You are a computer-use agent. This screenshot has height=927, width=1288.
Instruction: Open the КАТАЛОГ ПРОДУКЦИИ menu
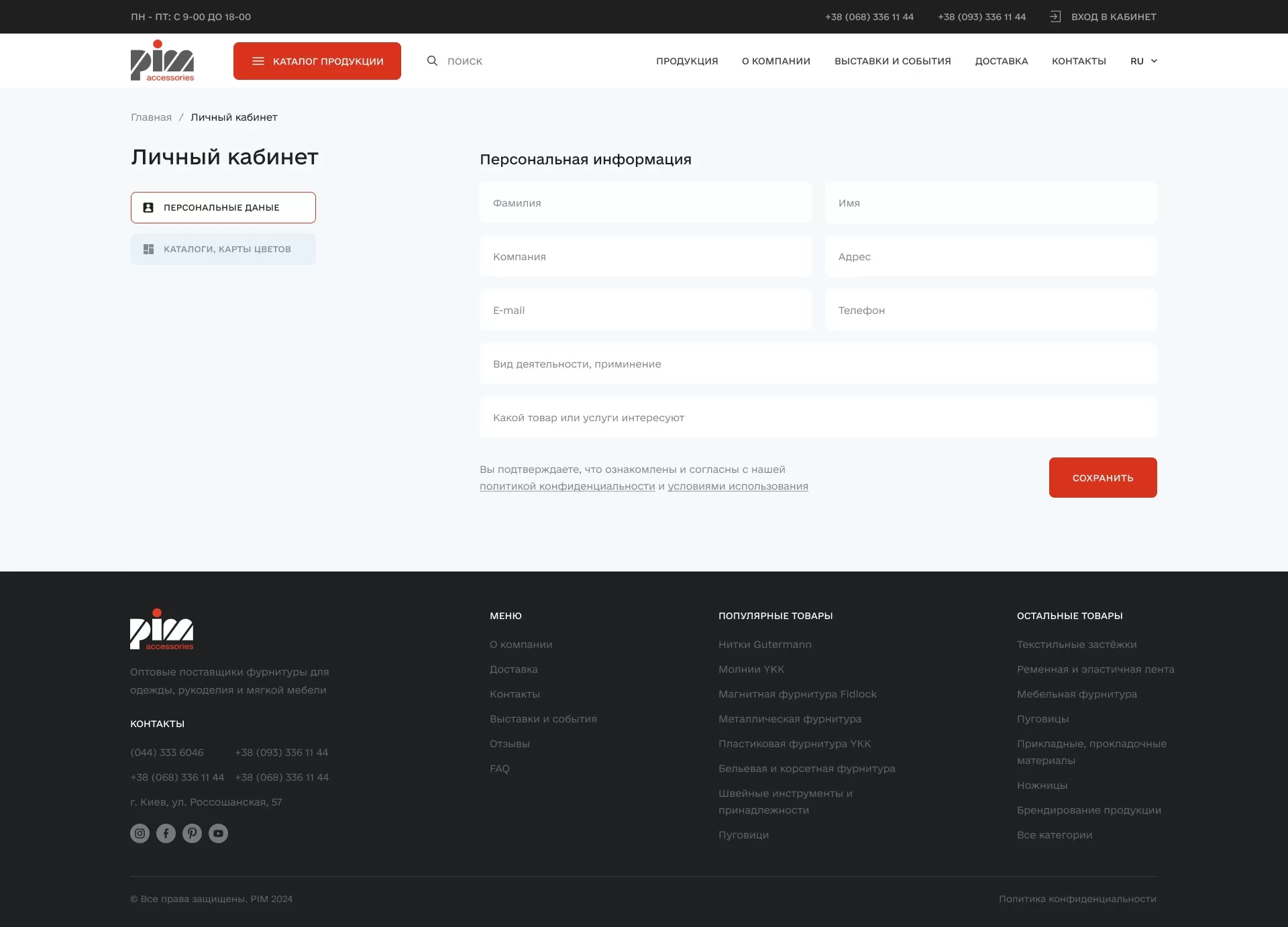pos(317,60)
